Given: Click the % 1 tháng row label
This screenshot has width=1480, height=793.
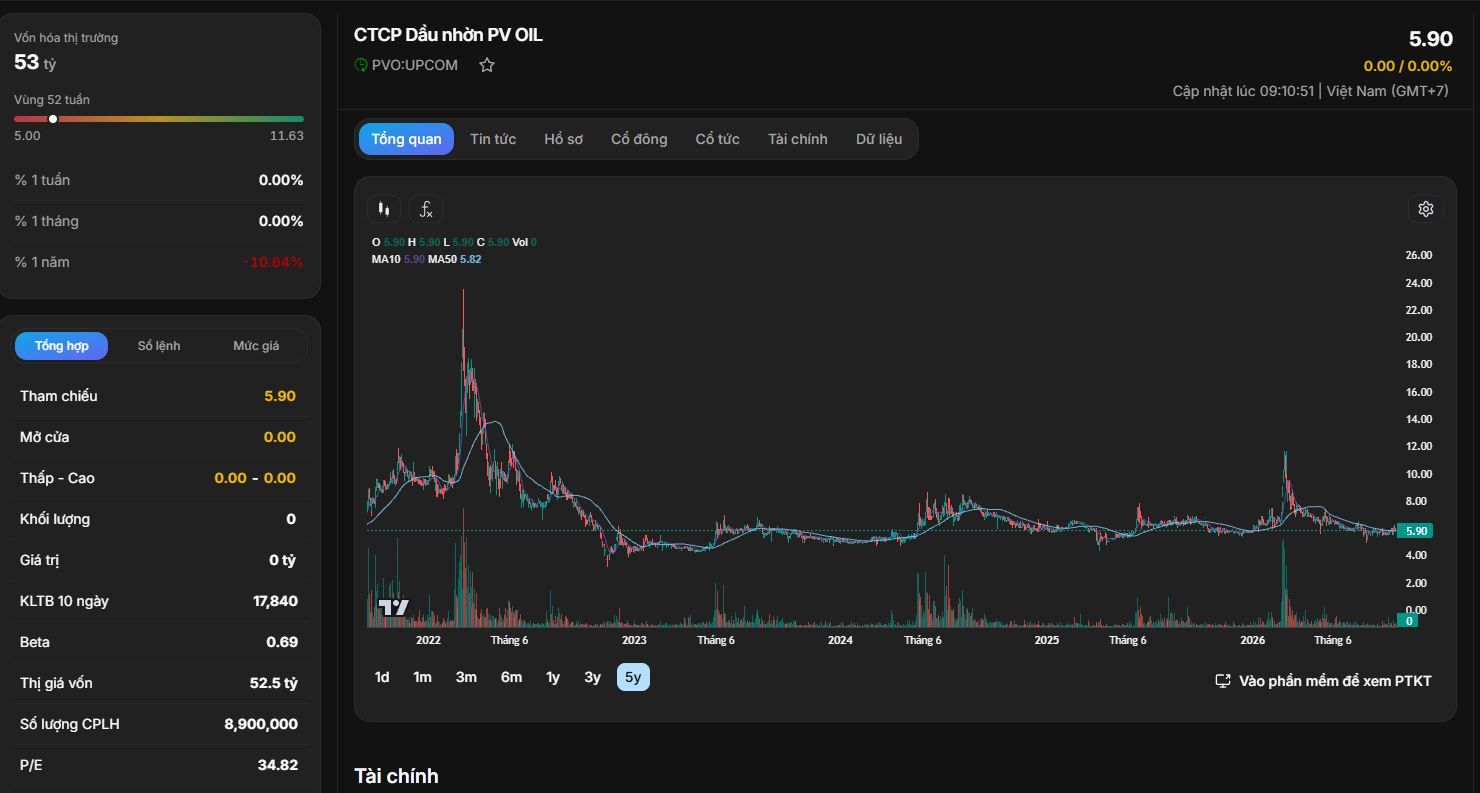Looking at the screenshot, I should 46,221.
